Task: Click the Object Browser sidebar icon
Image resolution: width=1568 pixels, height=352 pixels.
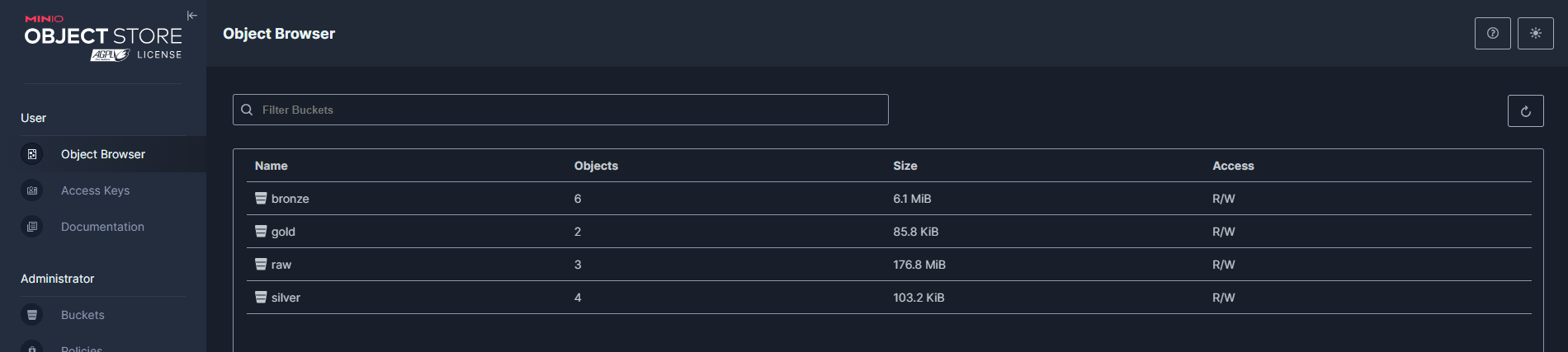Action: pyautogui.click(x=32, y=154)
